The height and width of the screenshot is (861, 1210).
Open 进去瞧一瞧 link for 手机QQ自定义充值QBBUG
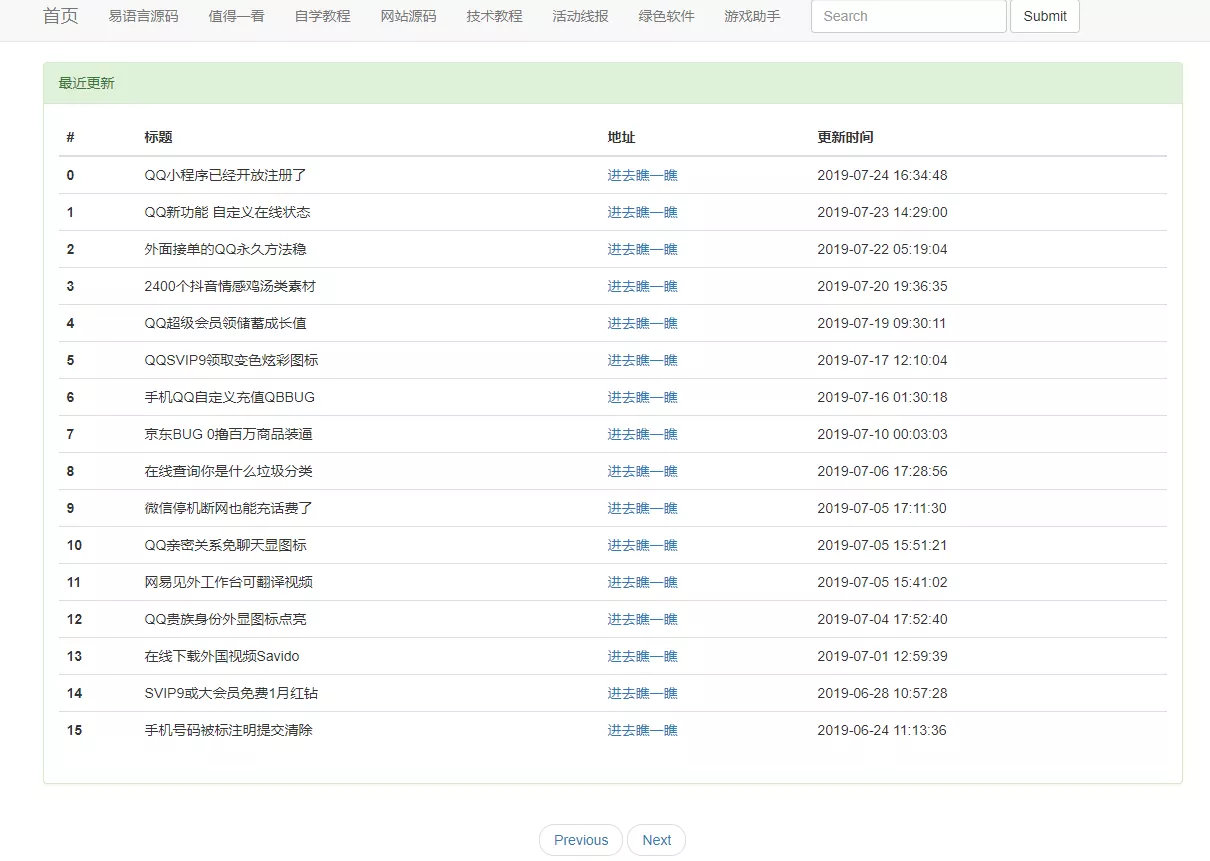643,397
